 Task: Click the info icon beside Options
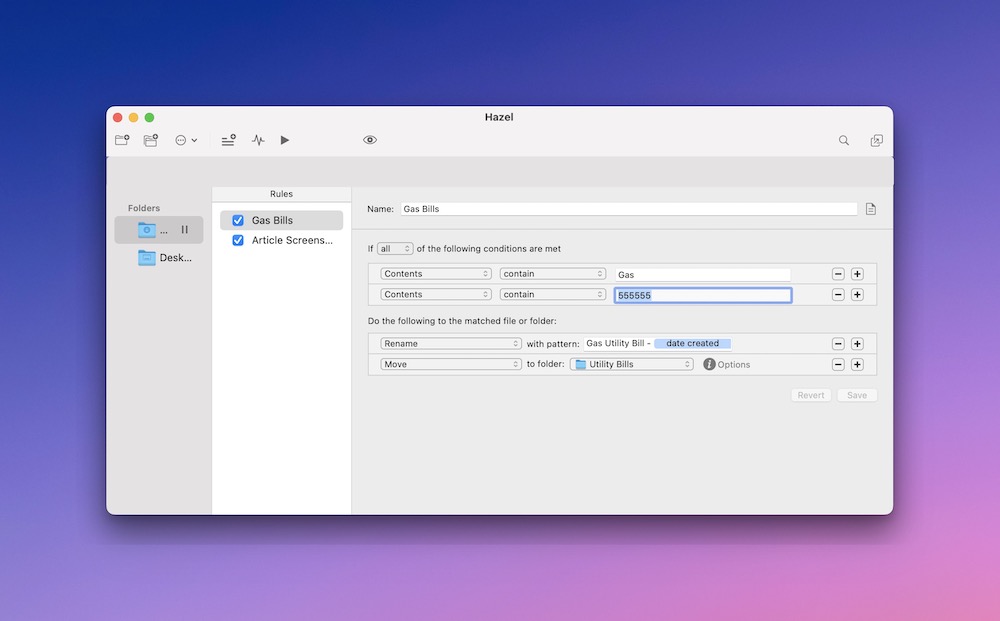pyautogui.click(x=709, y=364)
